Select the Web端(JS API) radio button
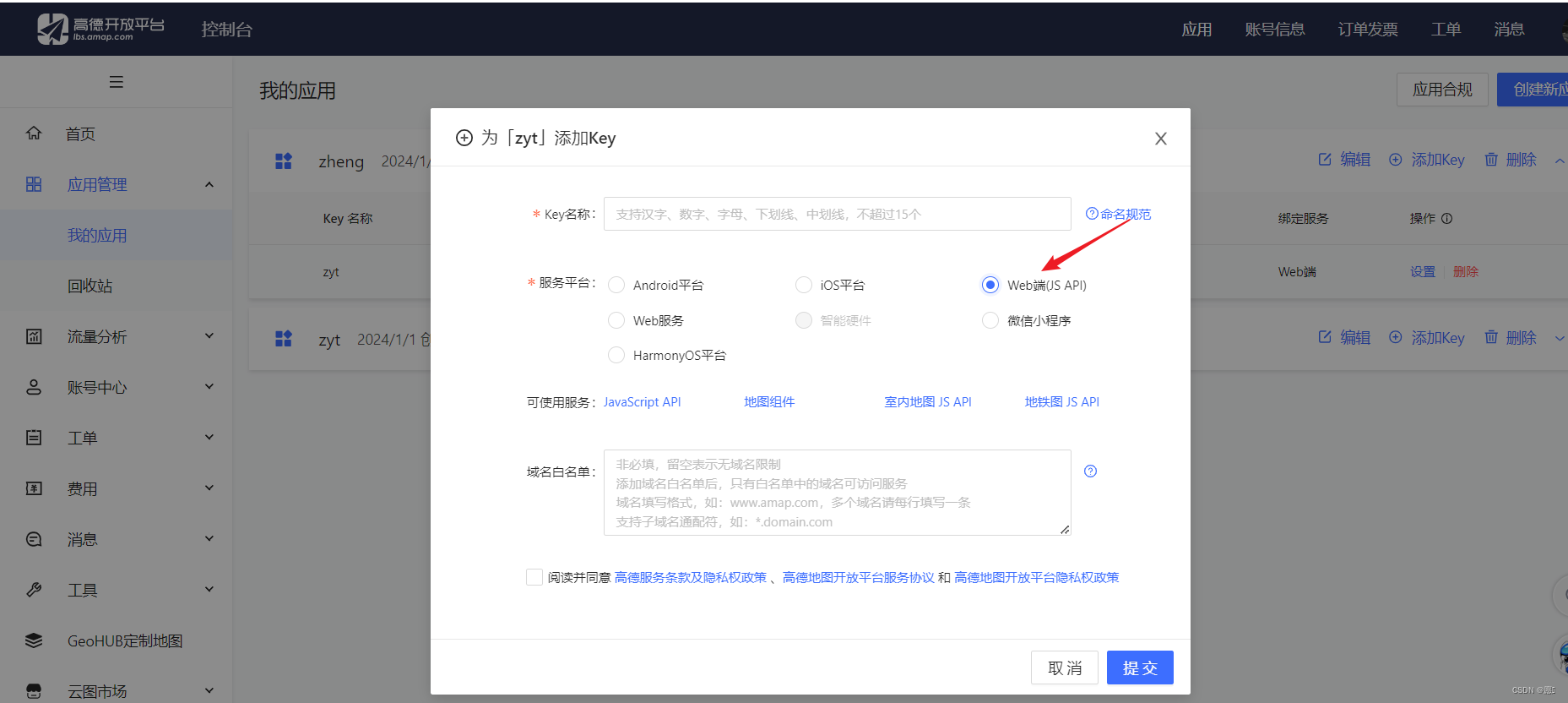This screenshot has width=1568, height=703. [990, 285]
